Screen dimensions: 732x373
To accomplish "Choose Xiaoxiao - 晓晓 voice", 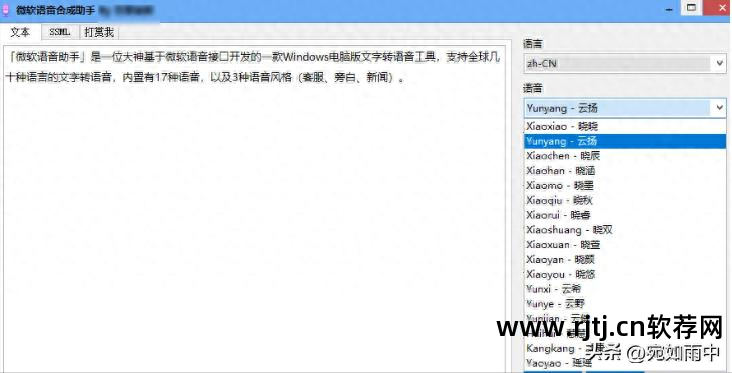I will click(625, 127).
